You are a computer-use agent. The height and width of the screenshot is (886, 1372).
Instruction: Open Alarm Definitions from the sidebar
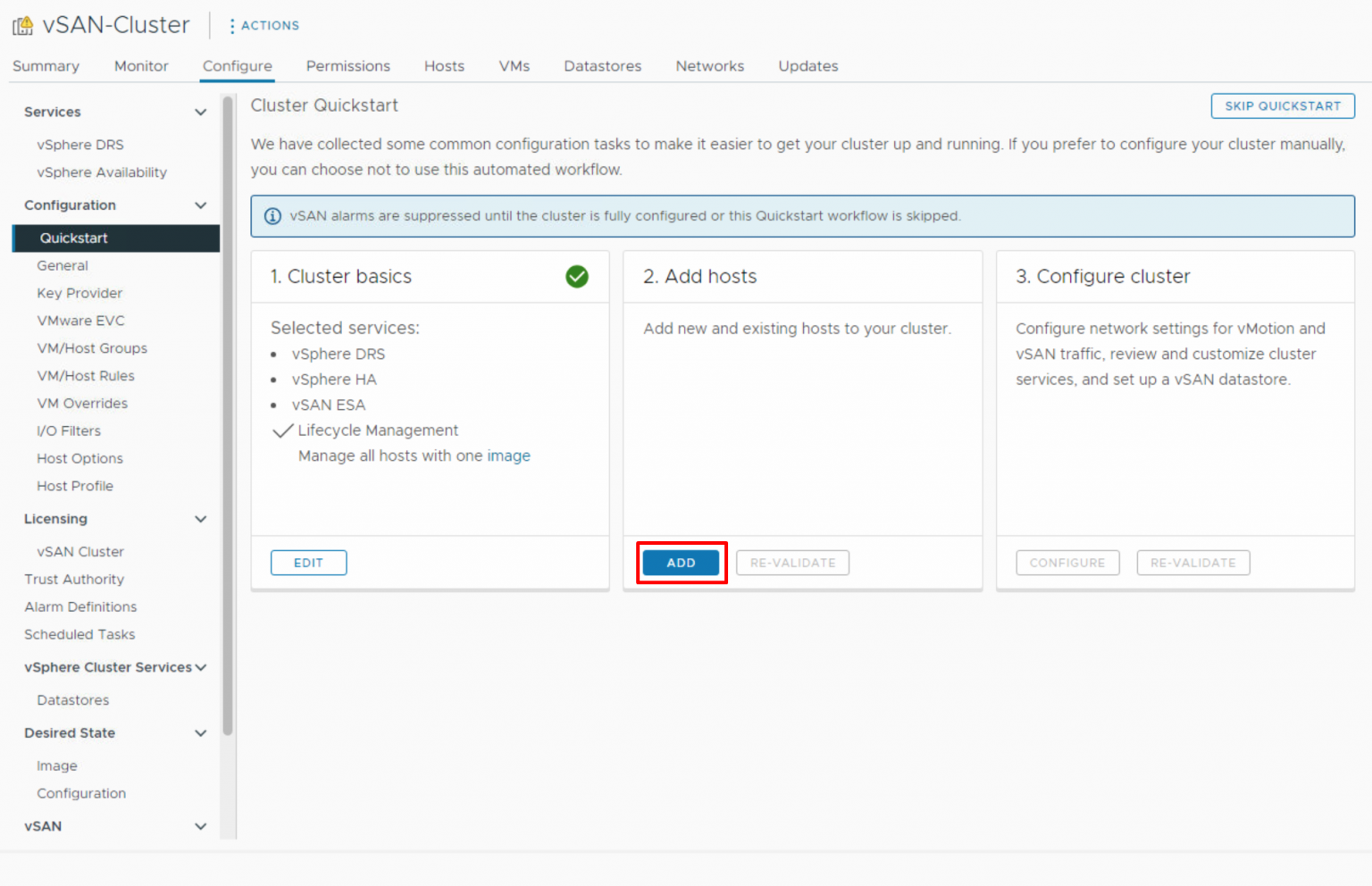79,606
